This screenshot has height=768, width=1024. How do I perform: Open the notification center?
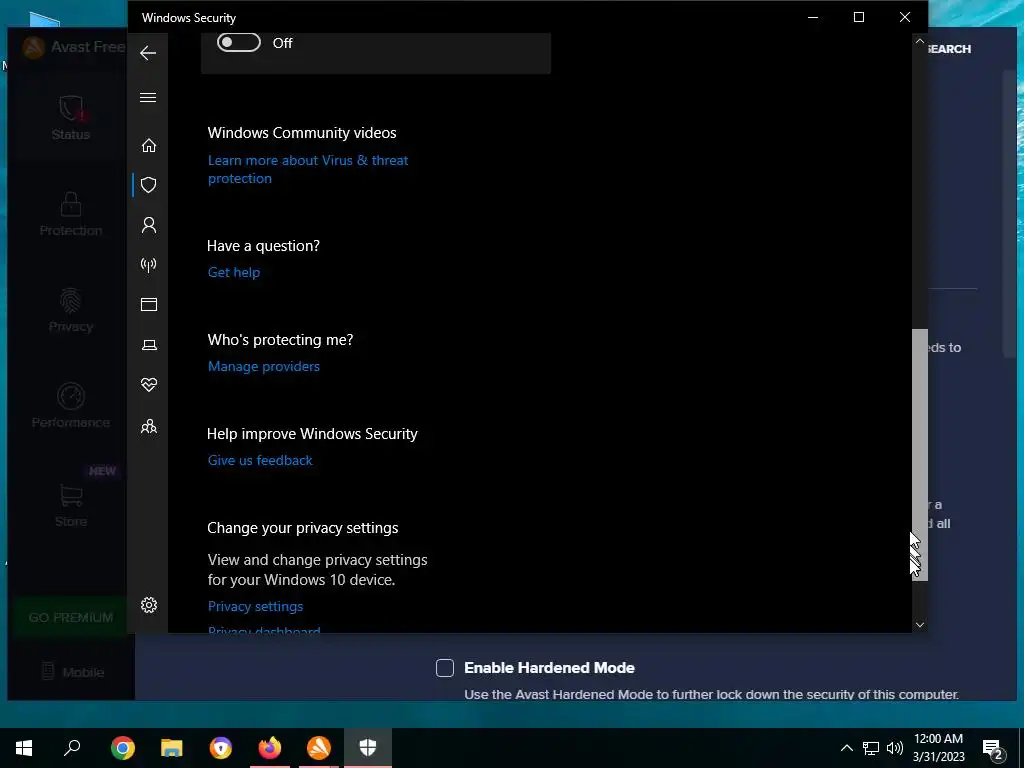(993, 748)
